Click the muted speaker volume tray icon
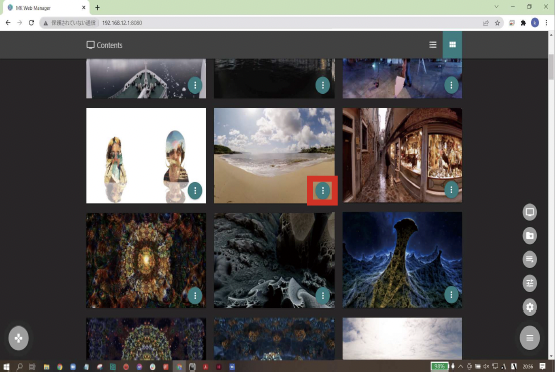This screenshot has width=558, height=372. (x=486, y=366)
